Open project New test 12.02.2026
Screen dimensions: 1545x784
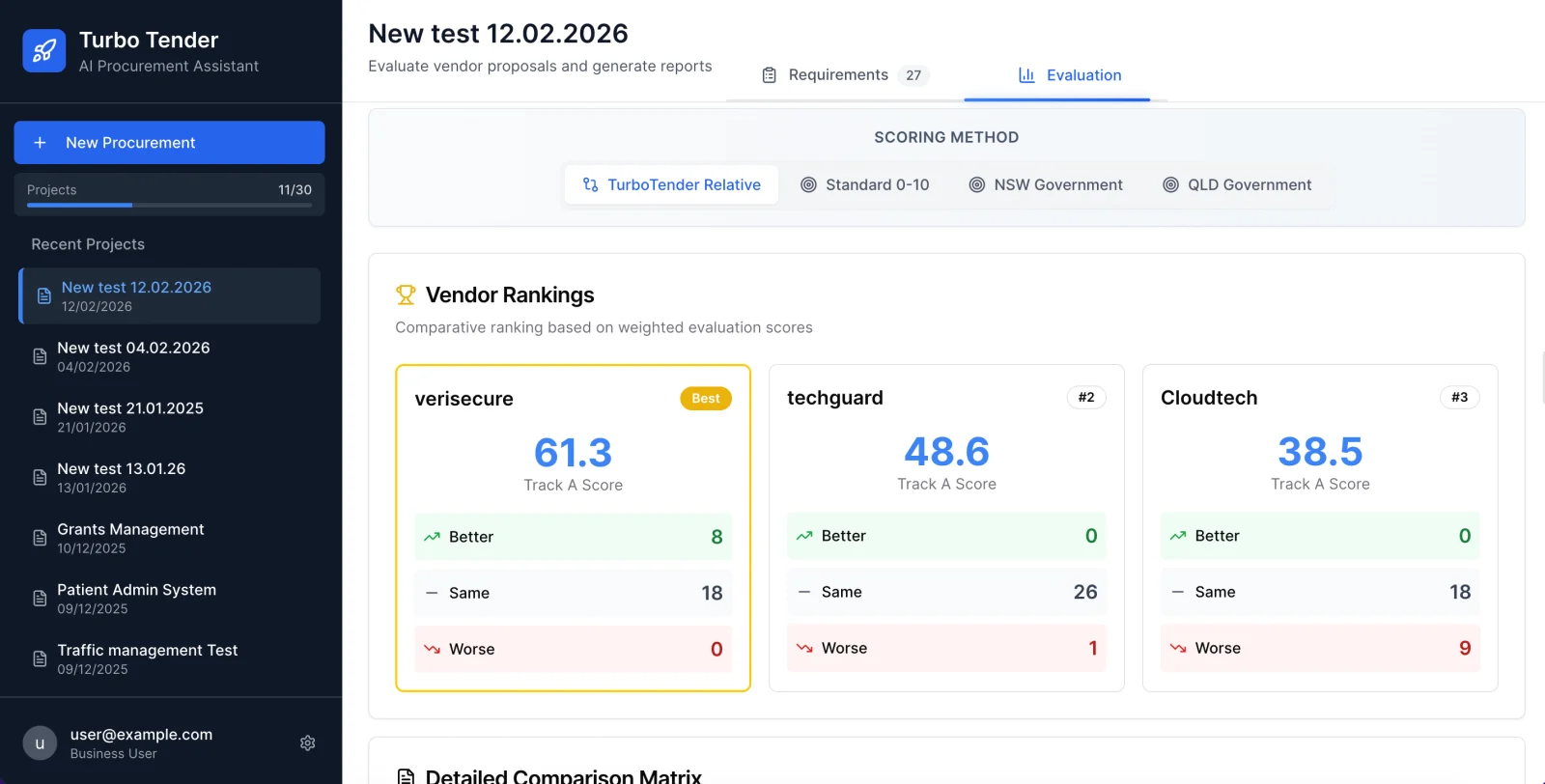pyautogui.click(x=170, y=295)
